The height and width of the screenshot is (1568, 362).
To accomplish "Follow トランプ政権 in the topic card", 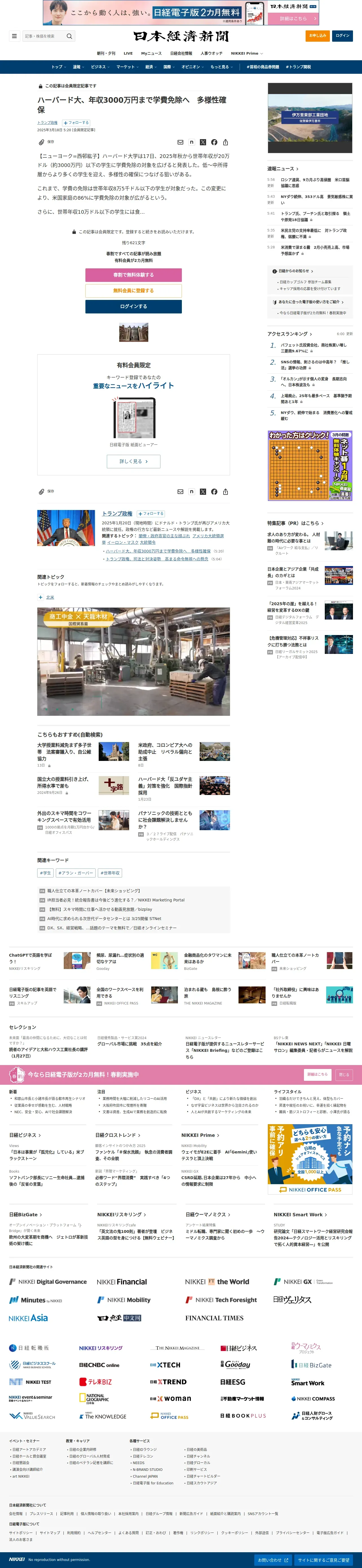I will pos(151,514).
